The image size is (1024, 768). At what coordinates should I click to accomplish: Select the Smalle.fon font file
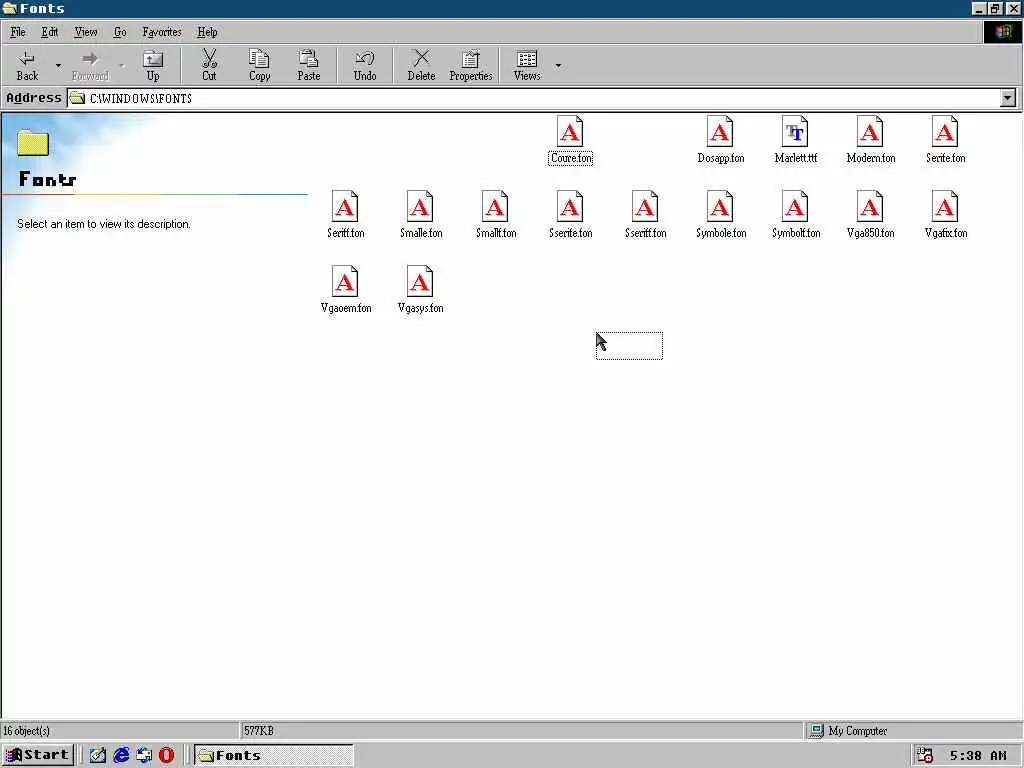[421, 215]
